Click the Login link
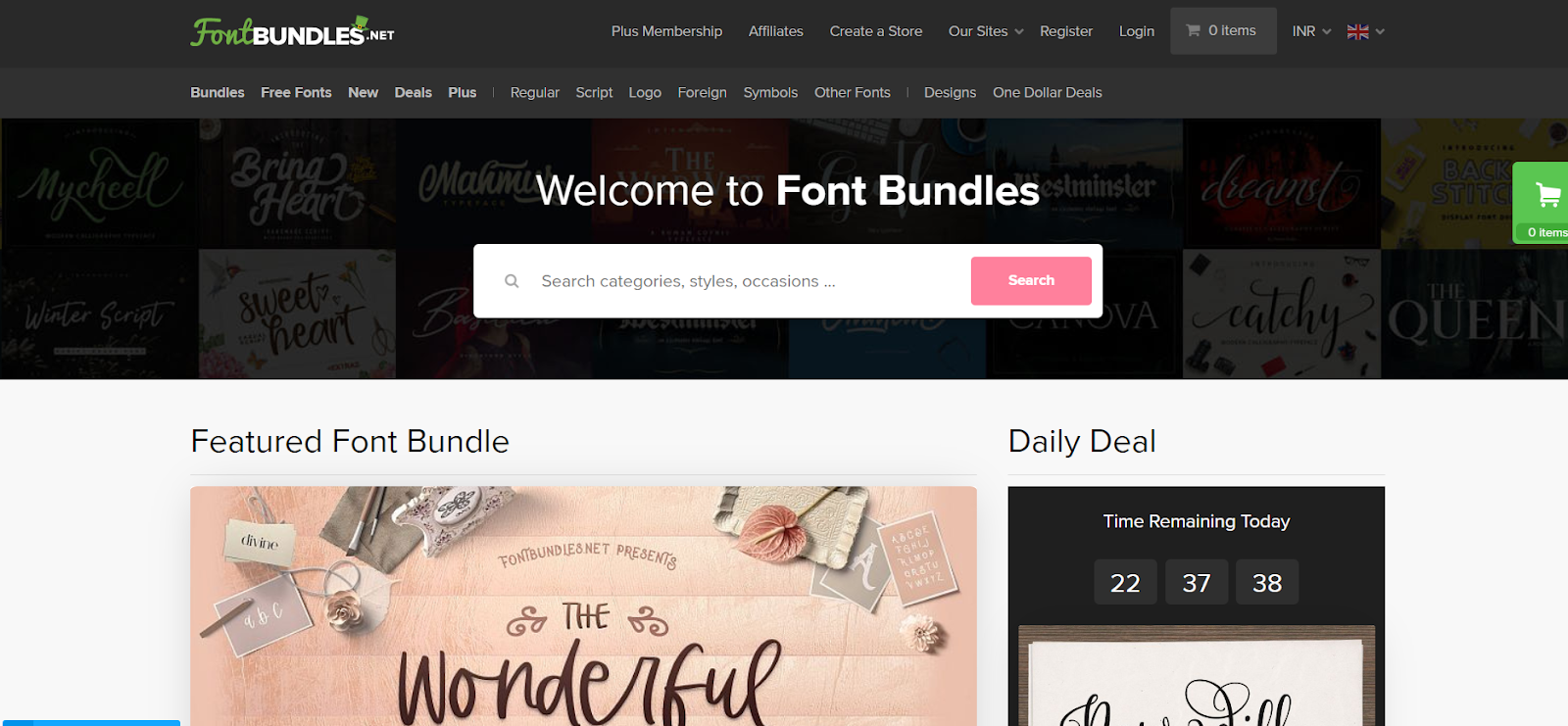 pos(1137,31)
